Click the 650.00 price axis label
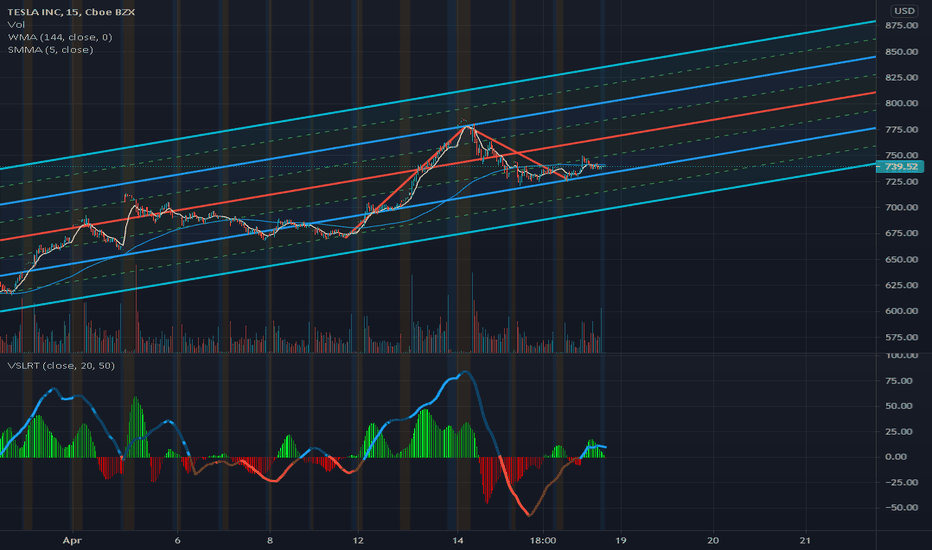932x550 pixels. [x=901, y=259]
